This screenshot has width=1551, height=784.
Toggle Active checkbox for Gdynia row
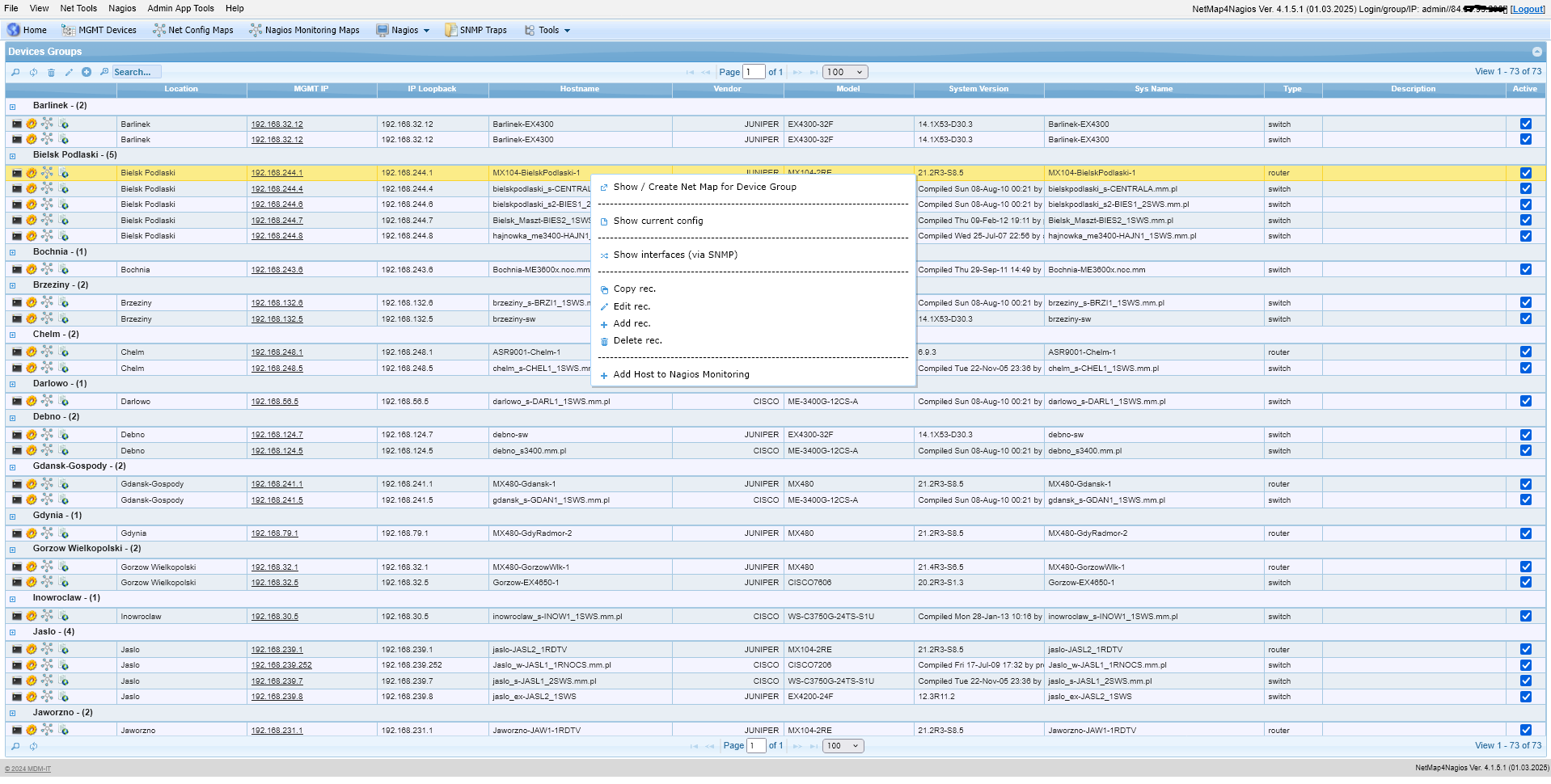[1525, 533]
